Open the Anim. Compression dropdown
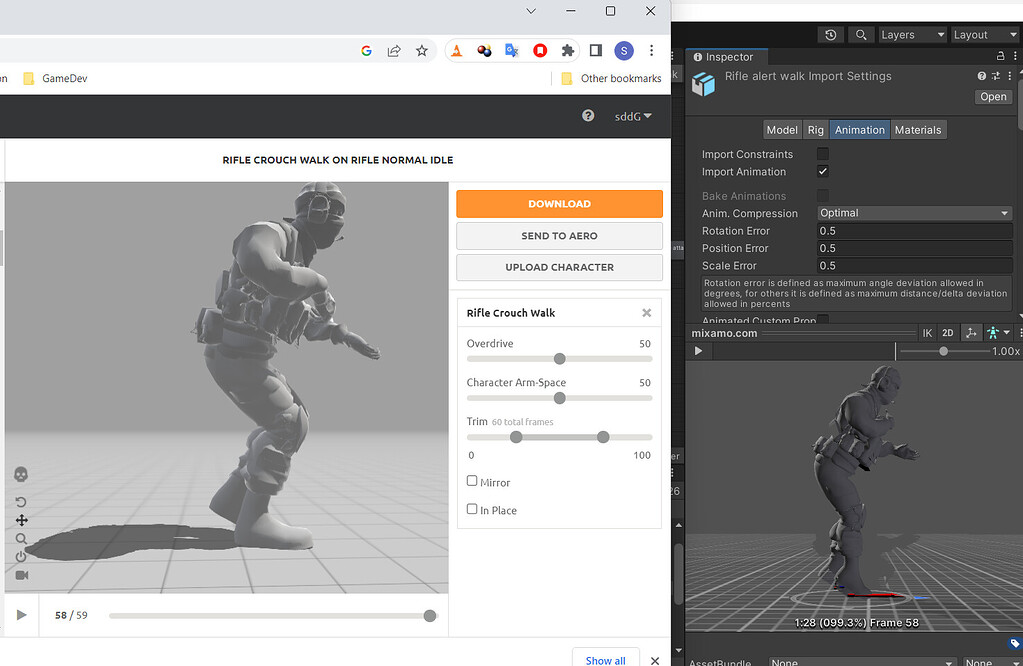1023x666 pixels. point(913,212)
